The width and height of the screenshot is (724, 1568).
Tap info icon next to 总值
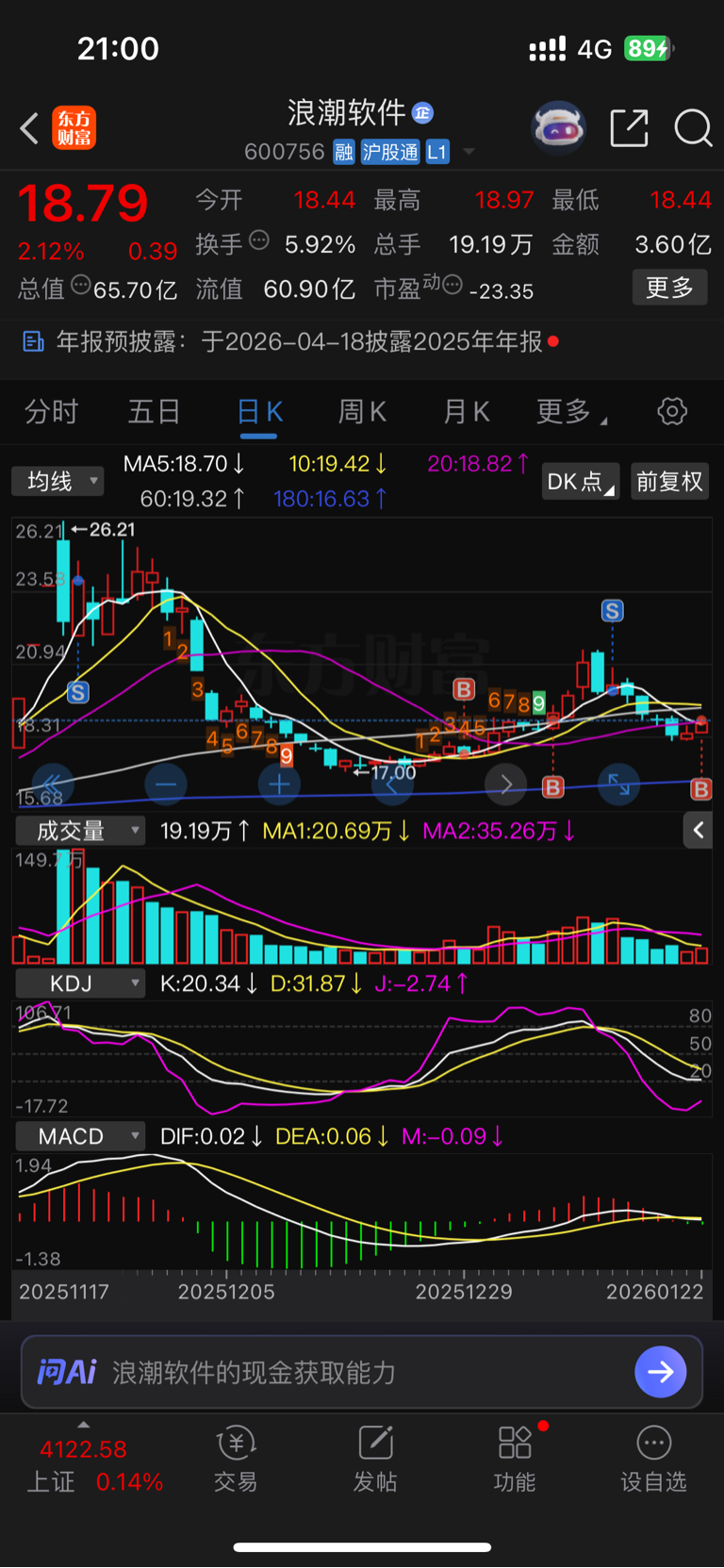(81, 285)
